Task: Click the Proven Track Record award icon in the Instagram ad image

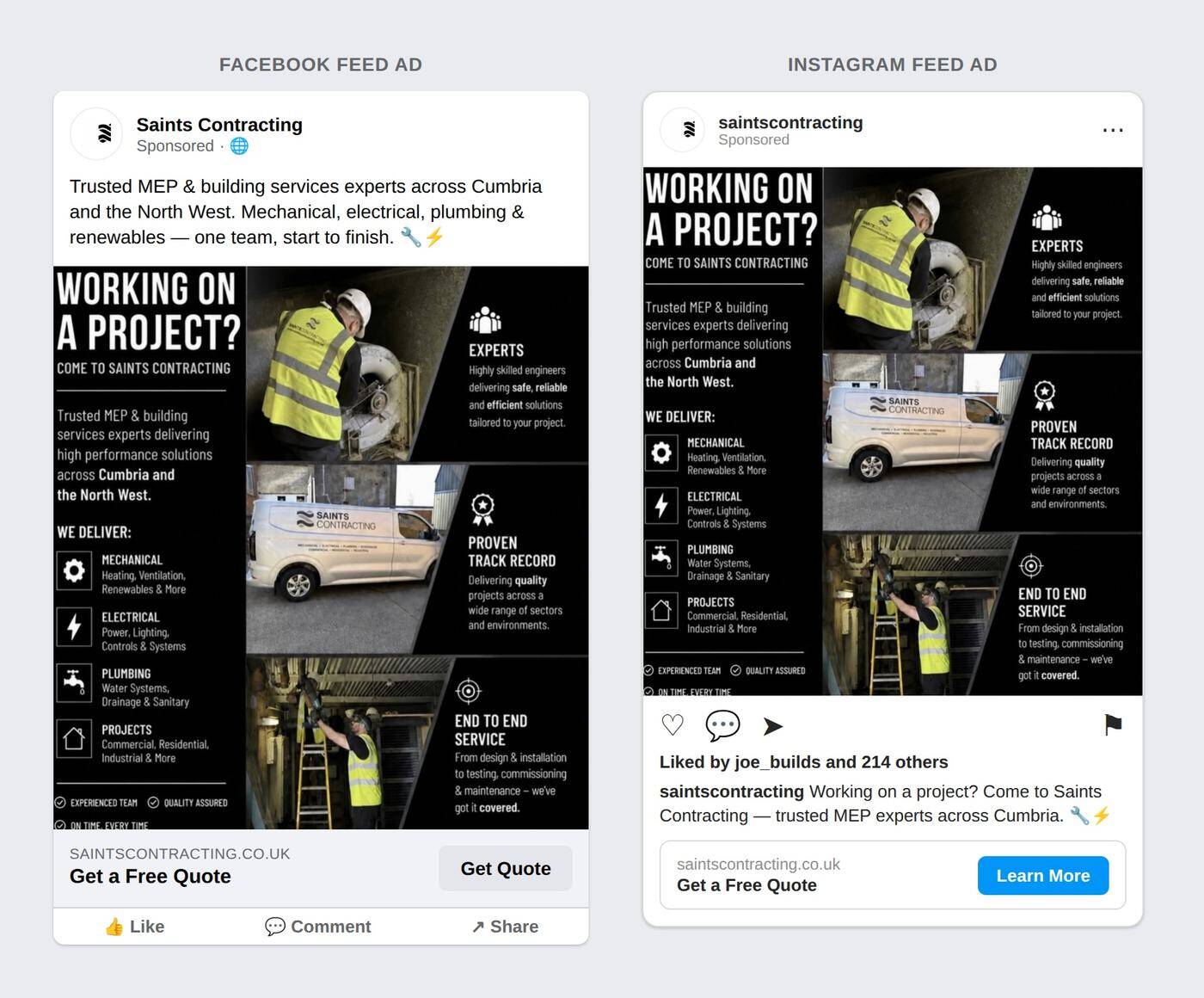Action: 1044,396
